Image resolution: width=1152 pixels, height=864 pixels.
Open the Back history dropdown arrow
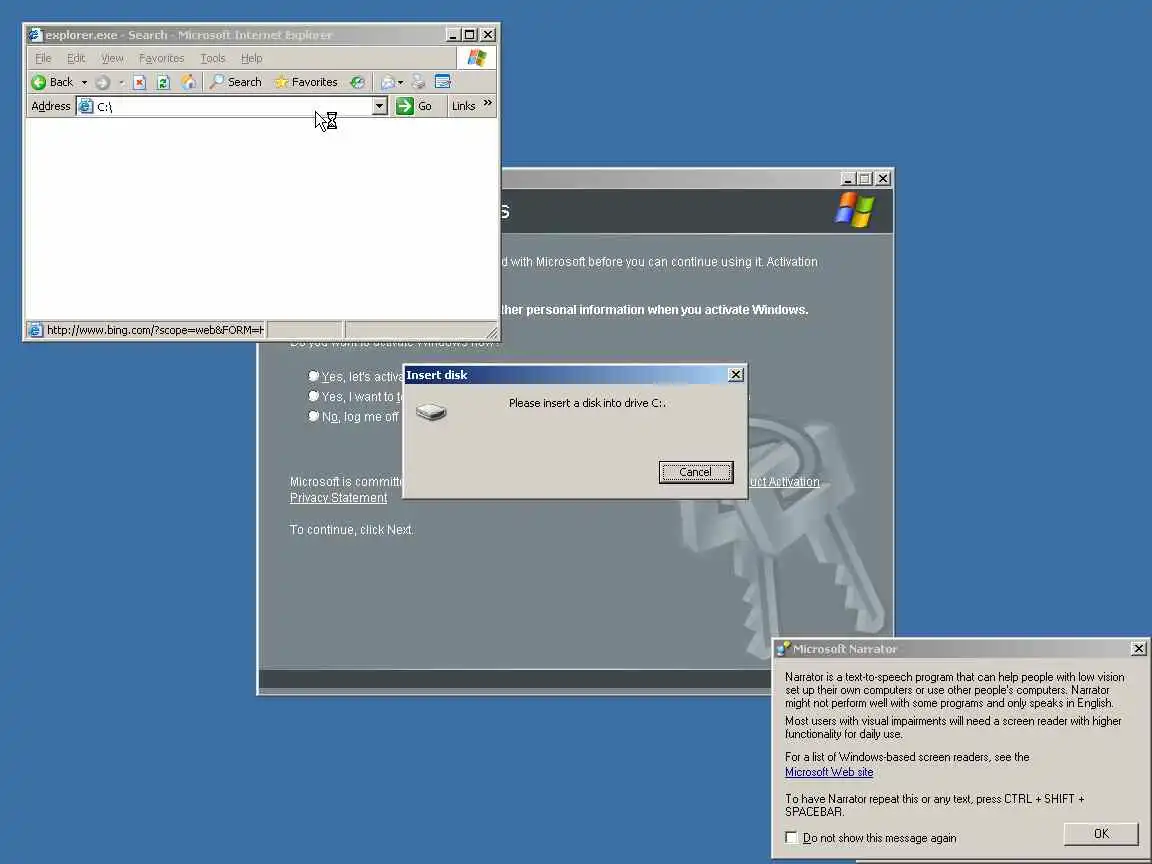[x=84, y=82]
